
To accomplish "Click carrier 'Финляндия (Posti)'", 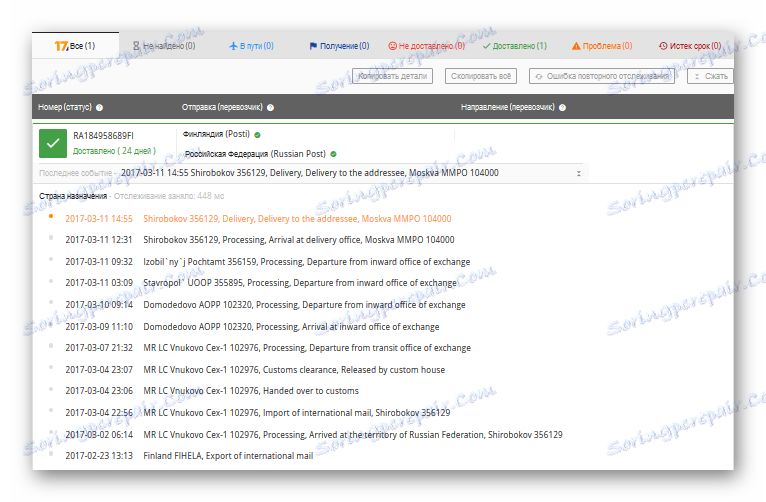I will click(x=216, y=134).
